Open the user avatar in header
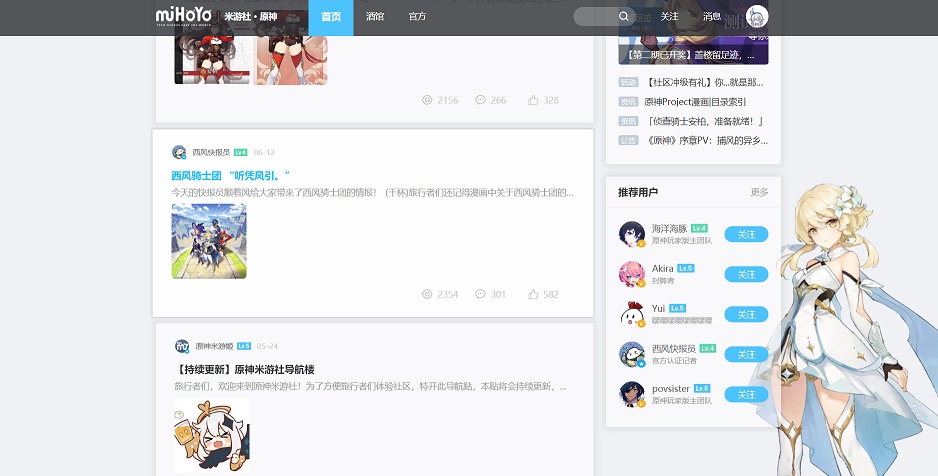This screenshot has width=938, height=476. (x=757, y=17)
